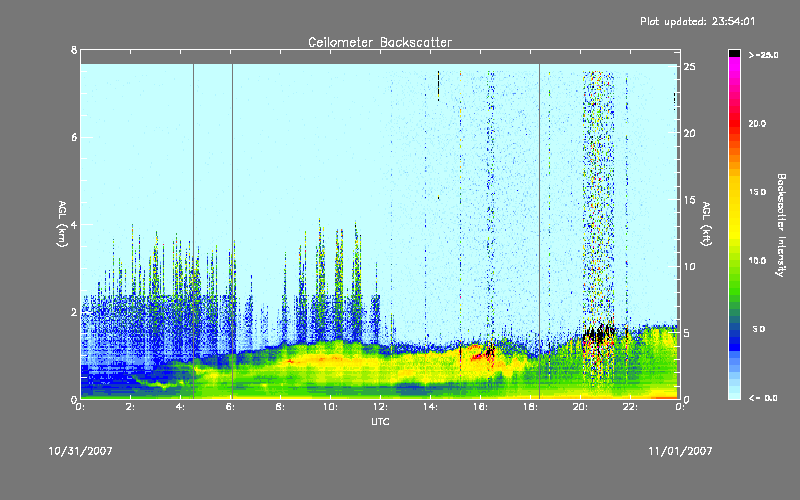Click the 8 km tick on left axis

(74, 50)
